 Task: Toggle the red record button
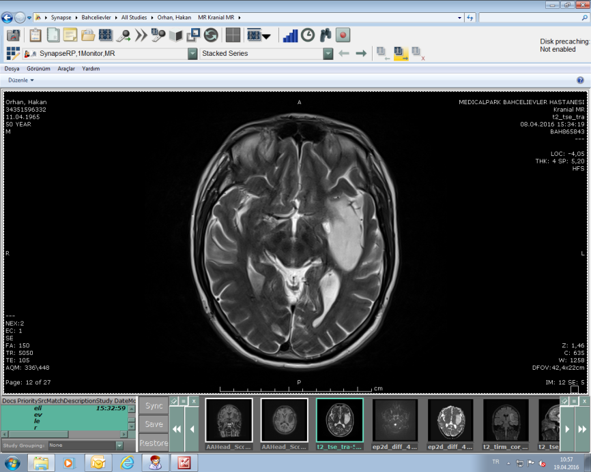(x=343, y=35)
